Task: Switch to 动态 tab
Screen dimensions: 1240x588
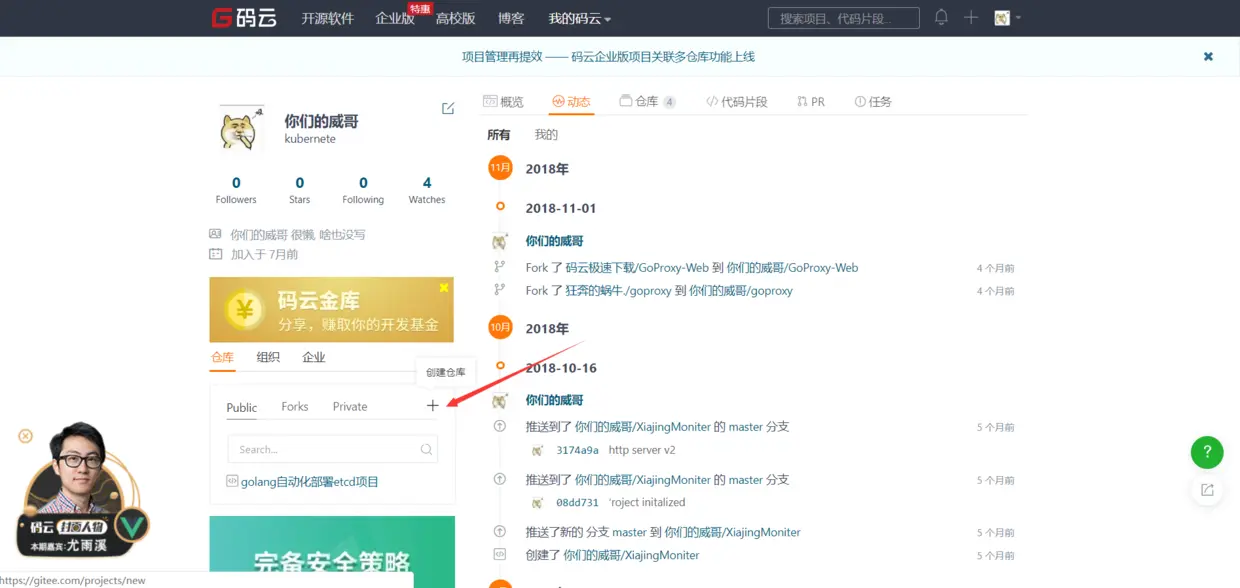Action: [571, 101]
